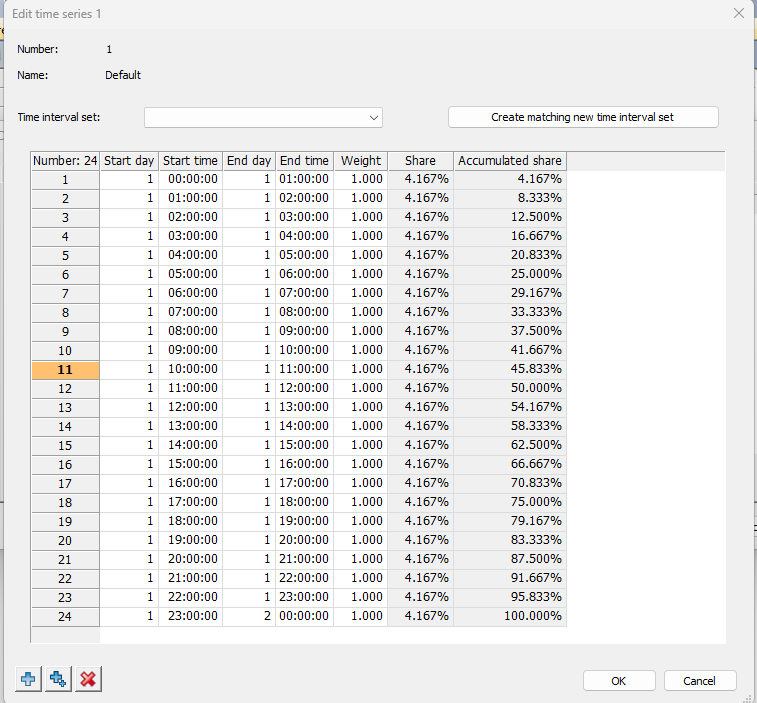Click the Accumulated share column header

click(x=510, y=161)
